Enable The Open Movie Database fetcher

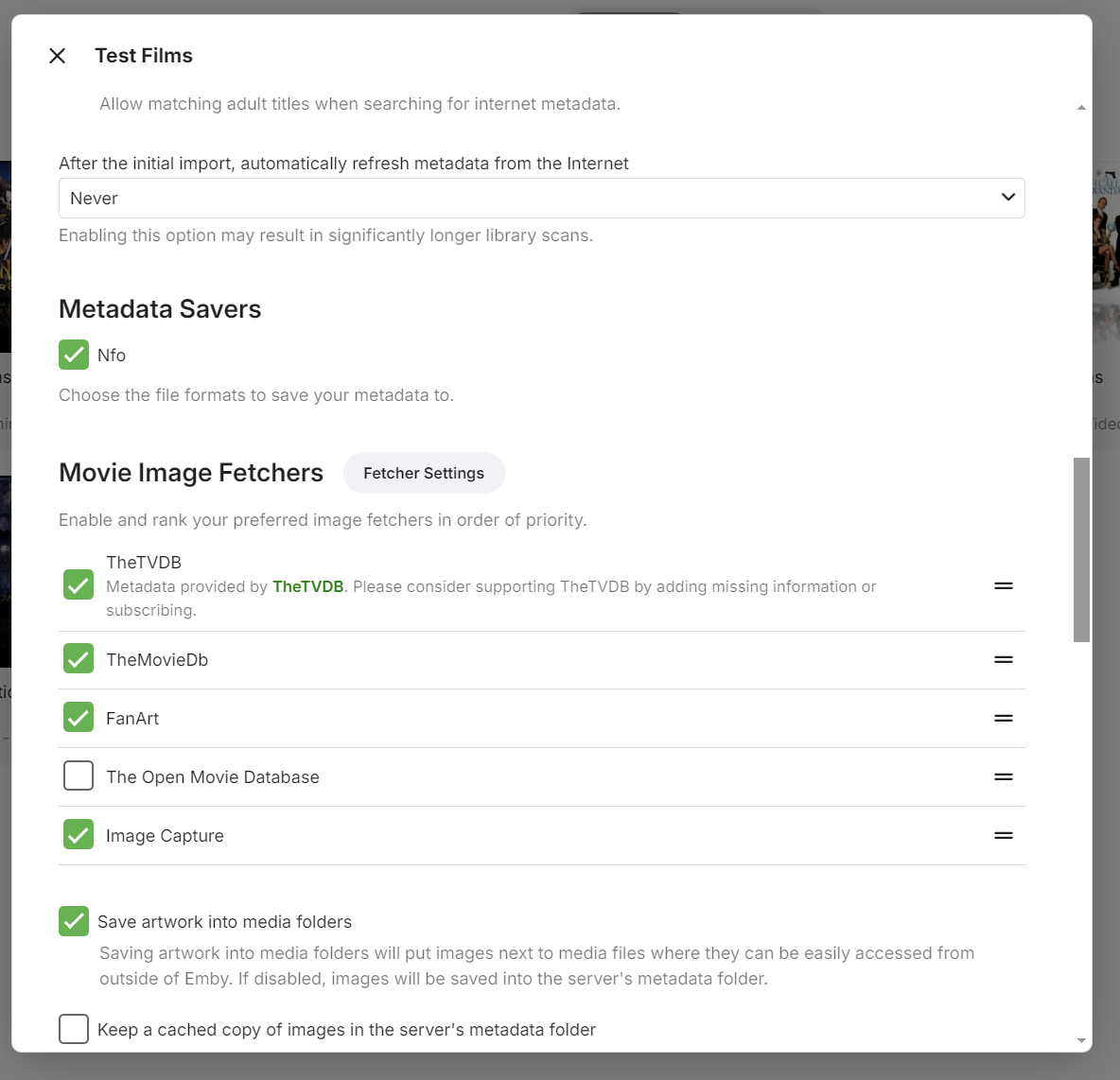click(x=79, y=775)
